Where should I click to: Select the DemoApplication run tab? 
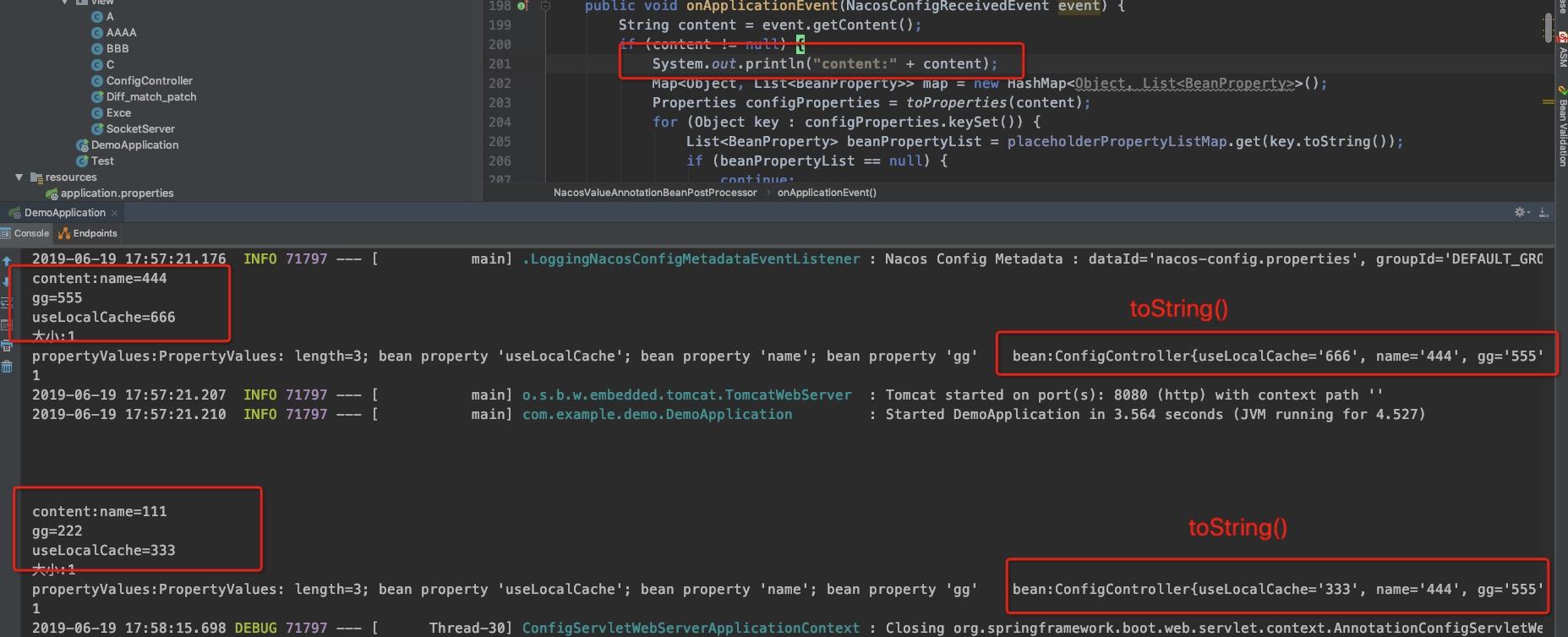[x=65, y=213]
